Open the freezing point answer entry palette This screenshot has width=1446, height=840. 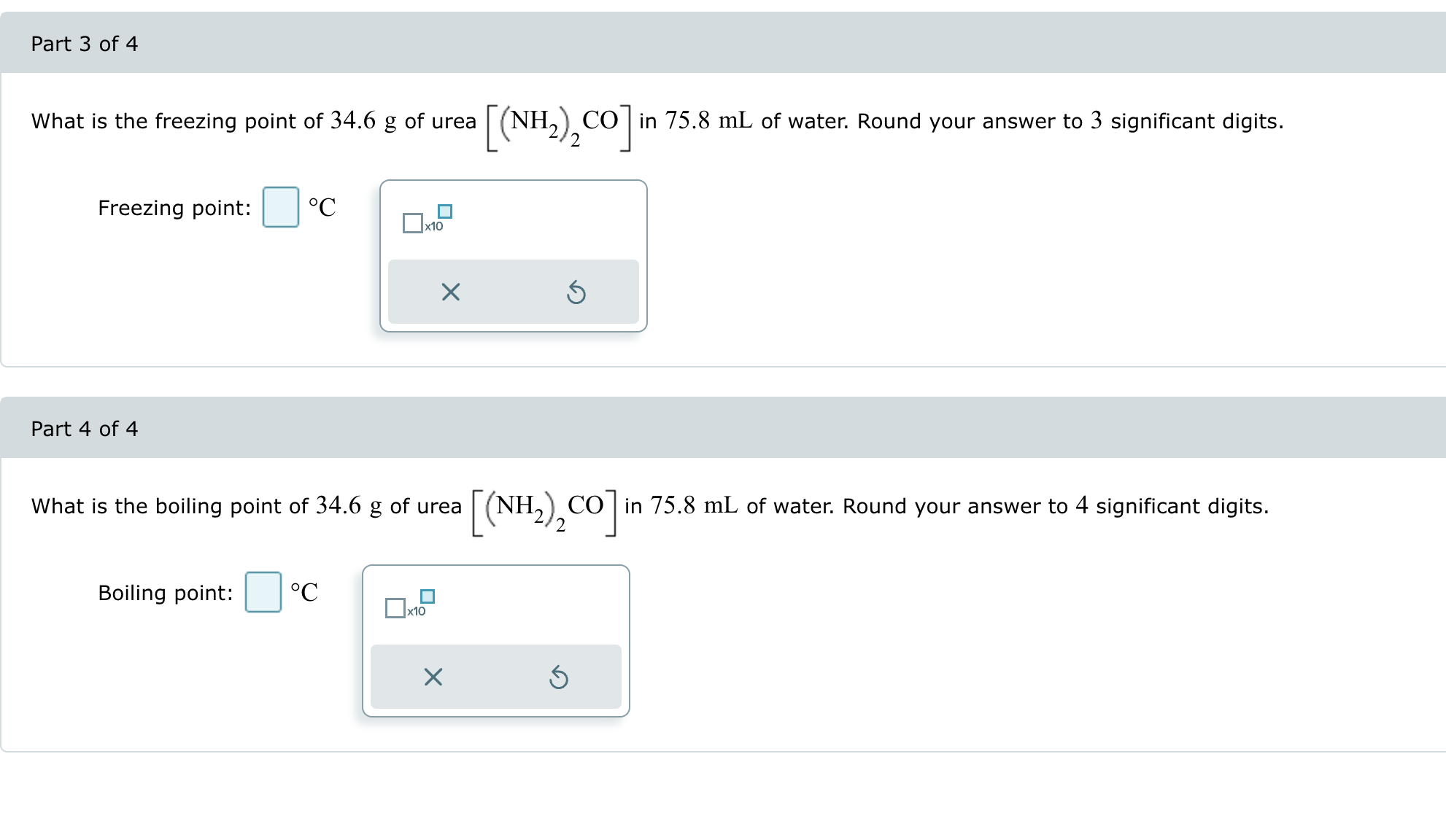(279, 208)
